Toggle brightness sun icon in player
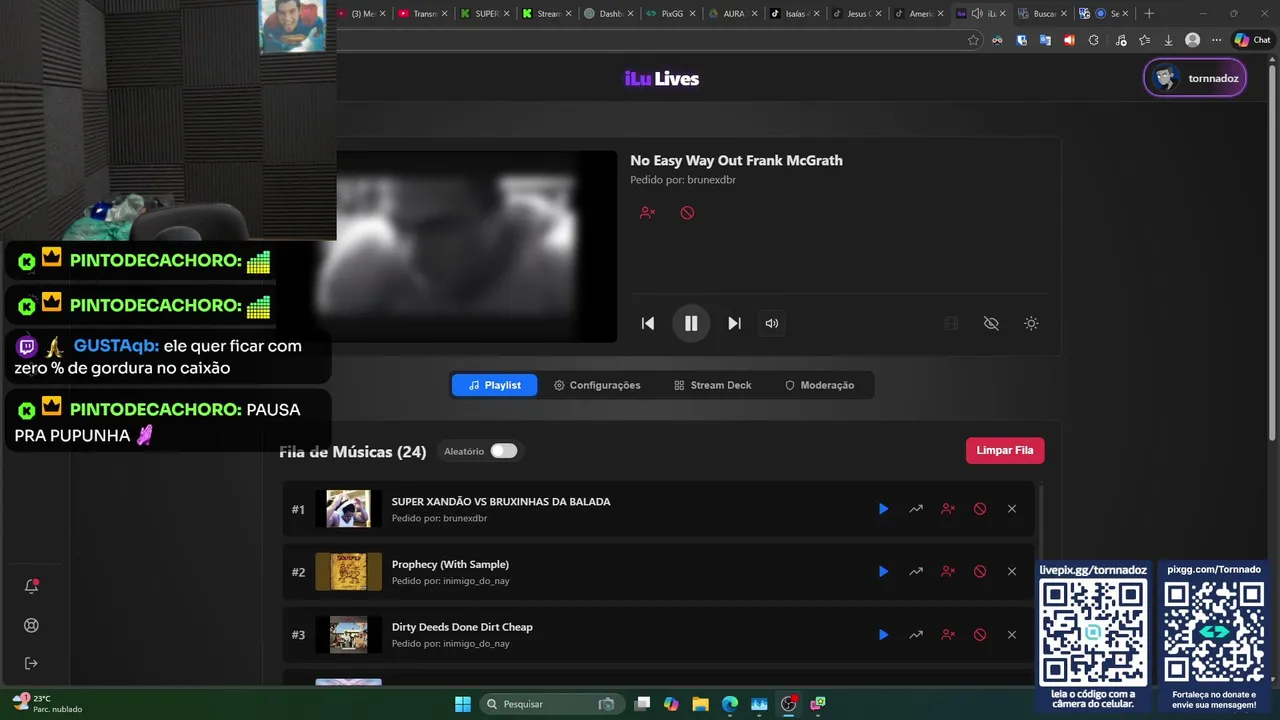The image size is (1280, 720). [1031, 323]
